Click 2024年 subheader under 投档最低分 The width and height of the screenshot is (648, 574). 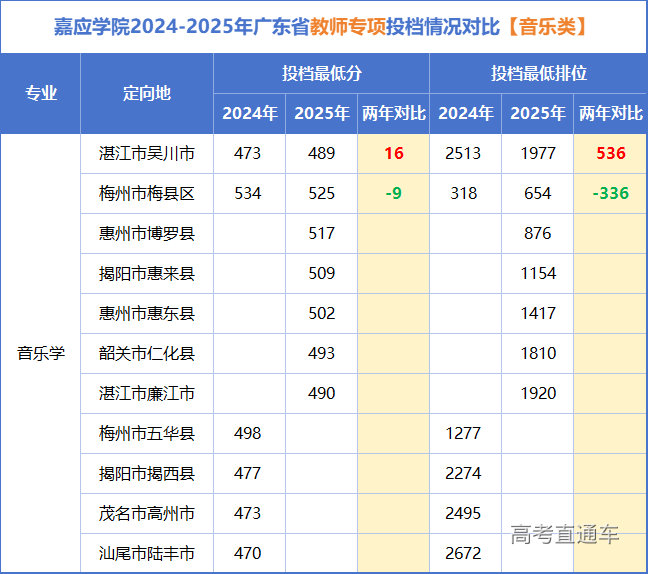click(x=249, y=114)
